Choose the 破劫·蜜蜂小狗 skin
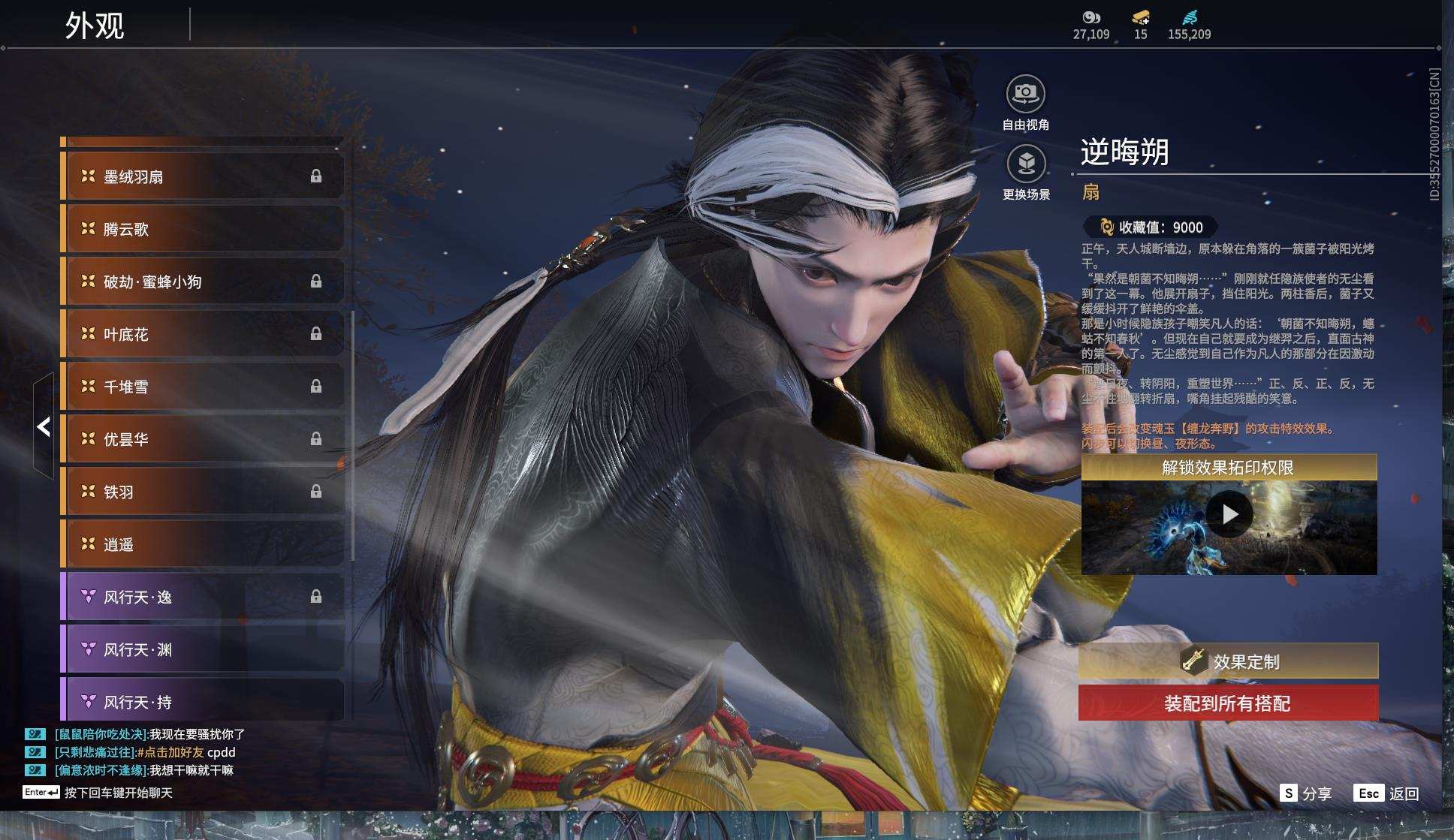 click(x=202, y=282)
